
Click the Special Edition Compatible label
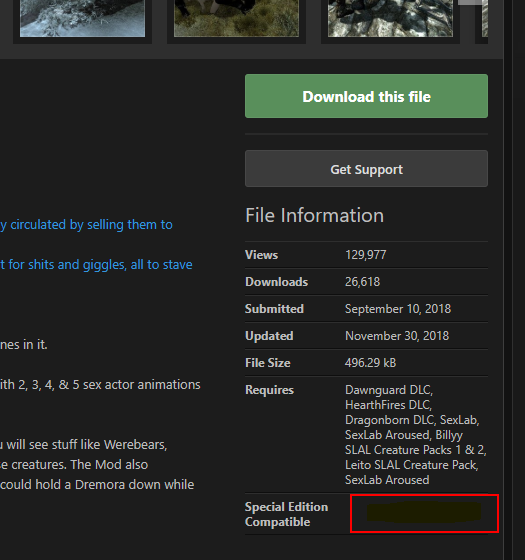tap(286, 514)
